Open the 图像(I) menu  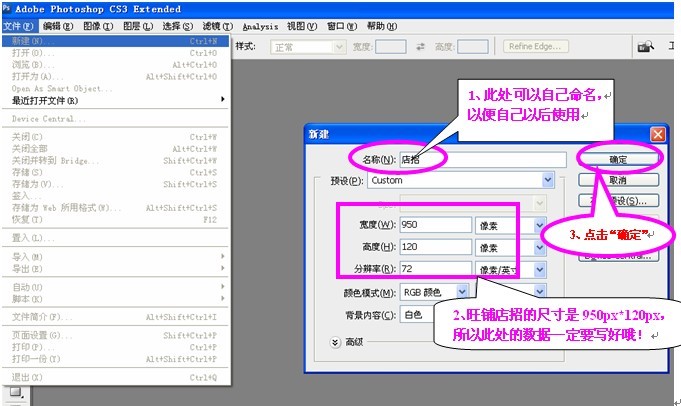coord(98,26)
